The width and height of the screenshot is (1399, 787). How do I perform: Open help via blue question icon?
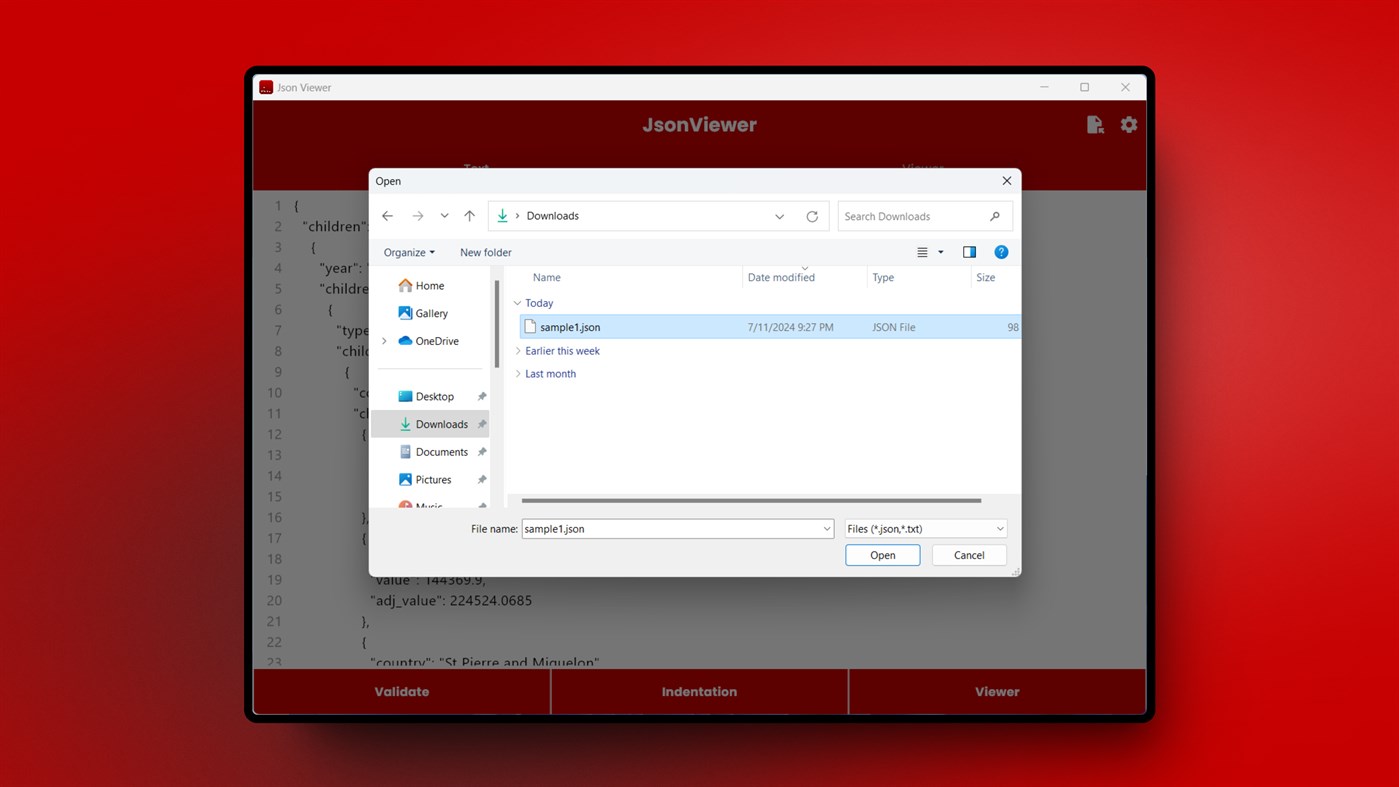1001,252
